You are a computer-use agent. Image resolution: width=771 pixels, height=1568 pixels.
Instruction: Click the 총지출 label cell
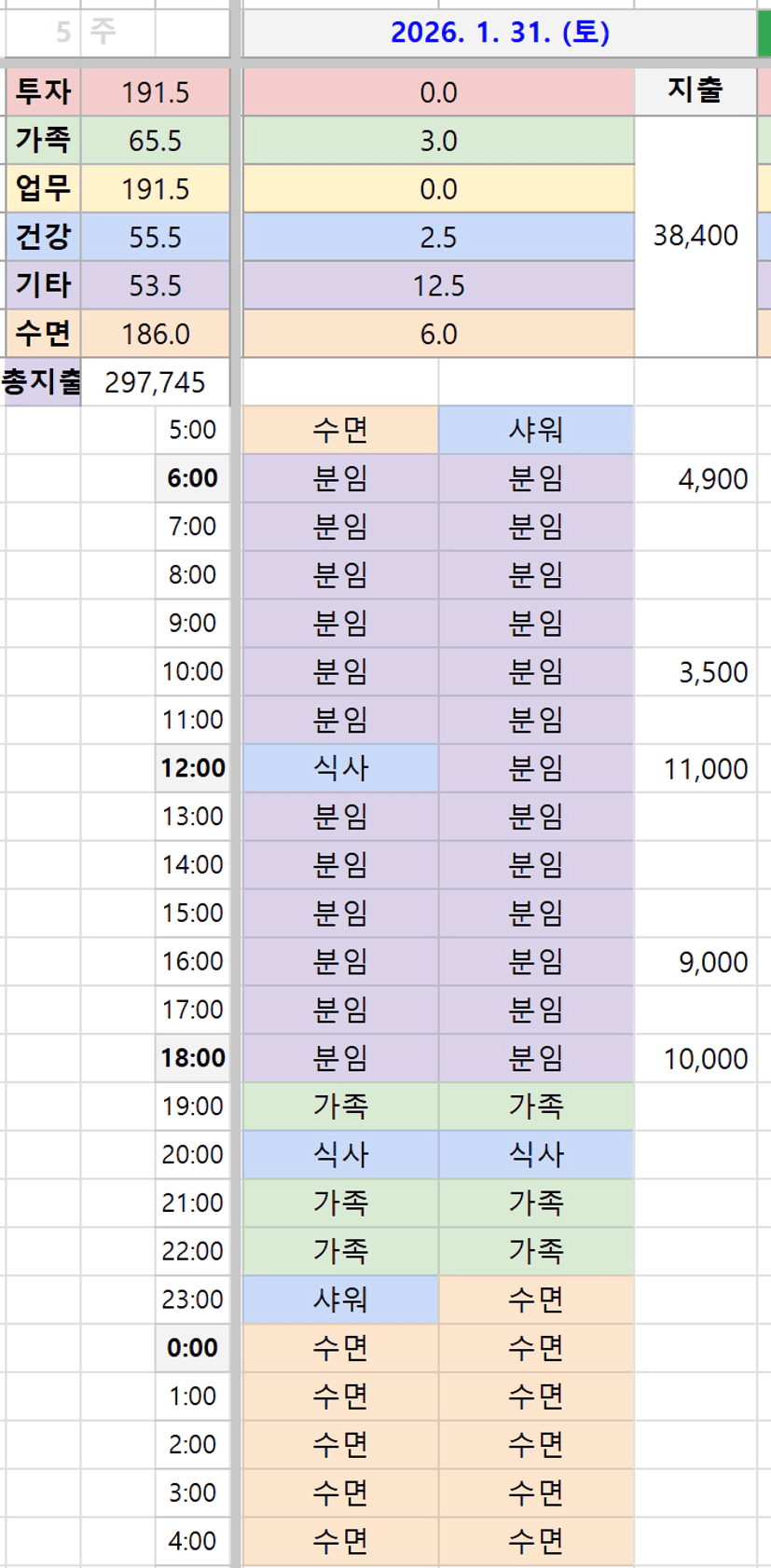point(41,381)
